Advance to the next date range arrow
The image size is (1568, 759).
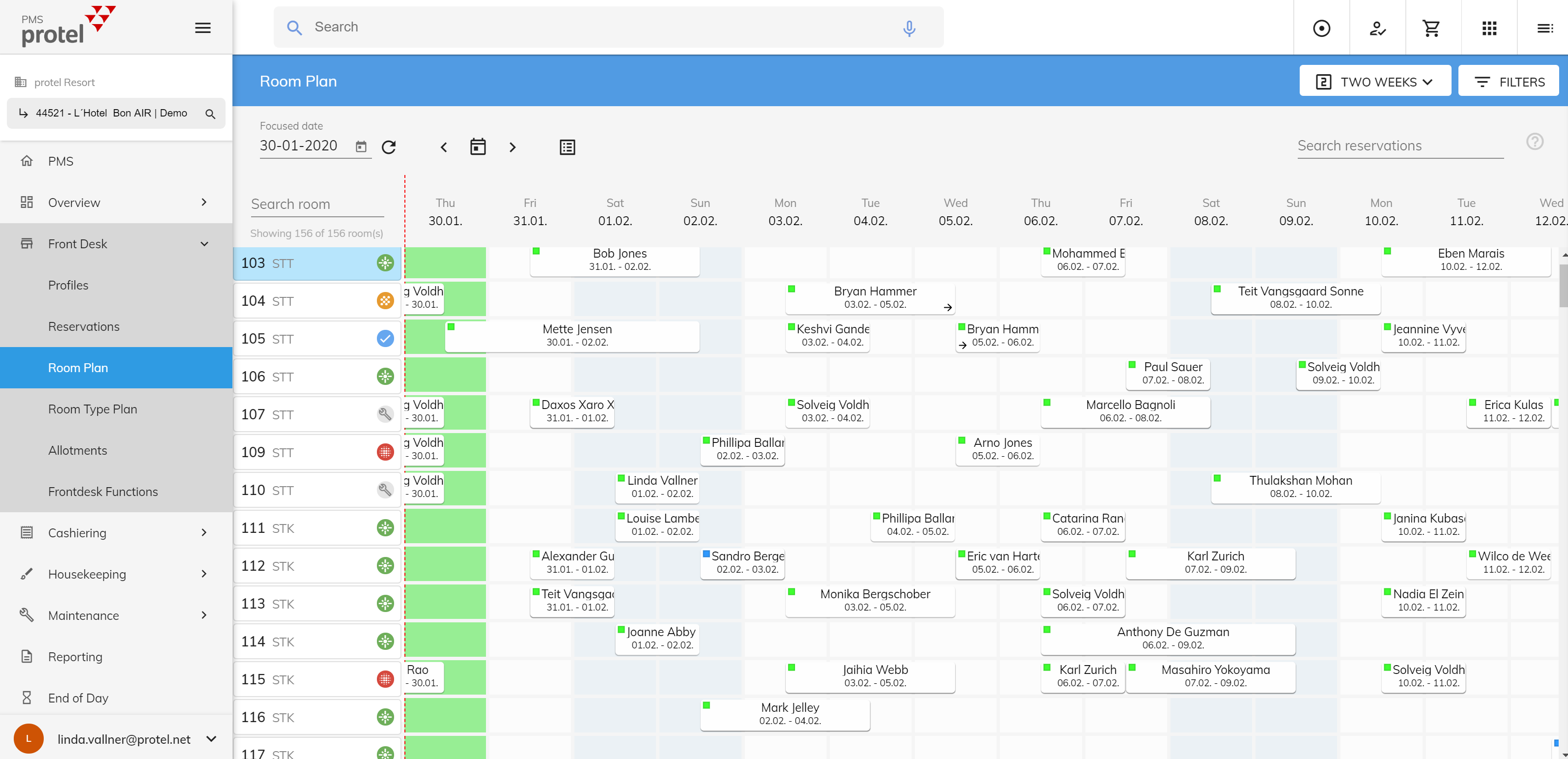[512, 147]
